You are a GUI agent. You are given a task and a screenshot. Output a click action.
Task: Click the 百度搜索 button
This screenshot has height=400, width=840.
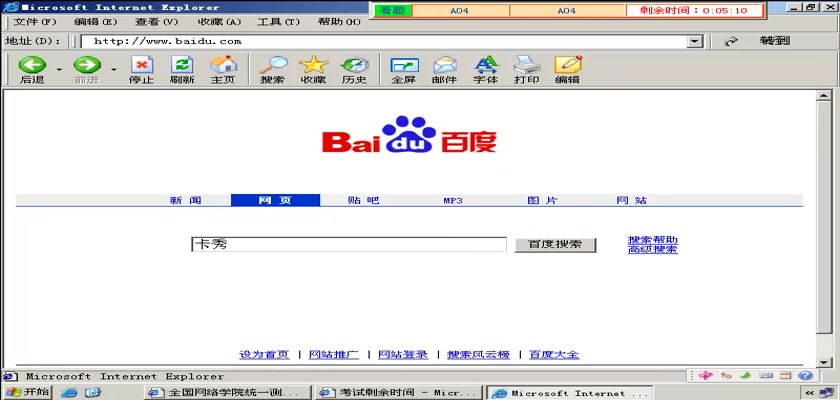(556, 245)
